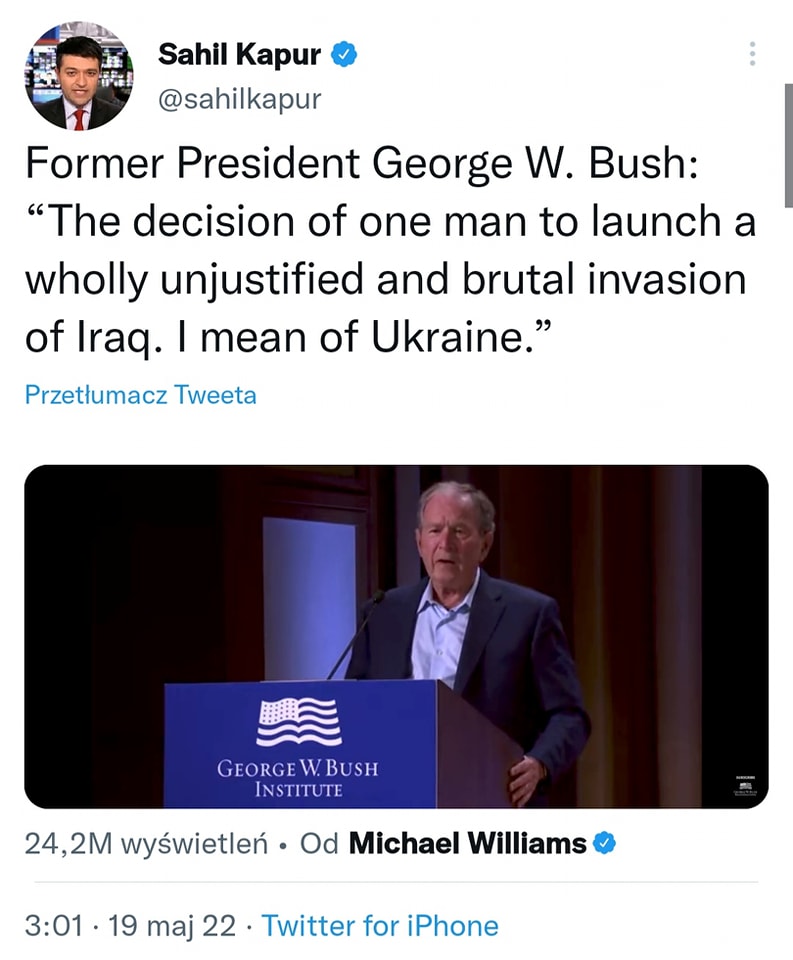Screen dimensions: 793x960
Task: Open the Twitter for iPhone source link
Action: click(x=380, y=926)
